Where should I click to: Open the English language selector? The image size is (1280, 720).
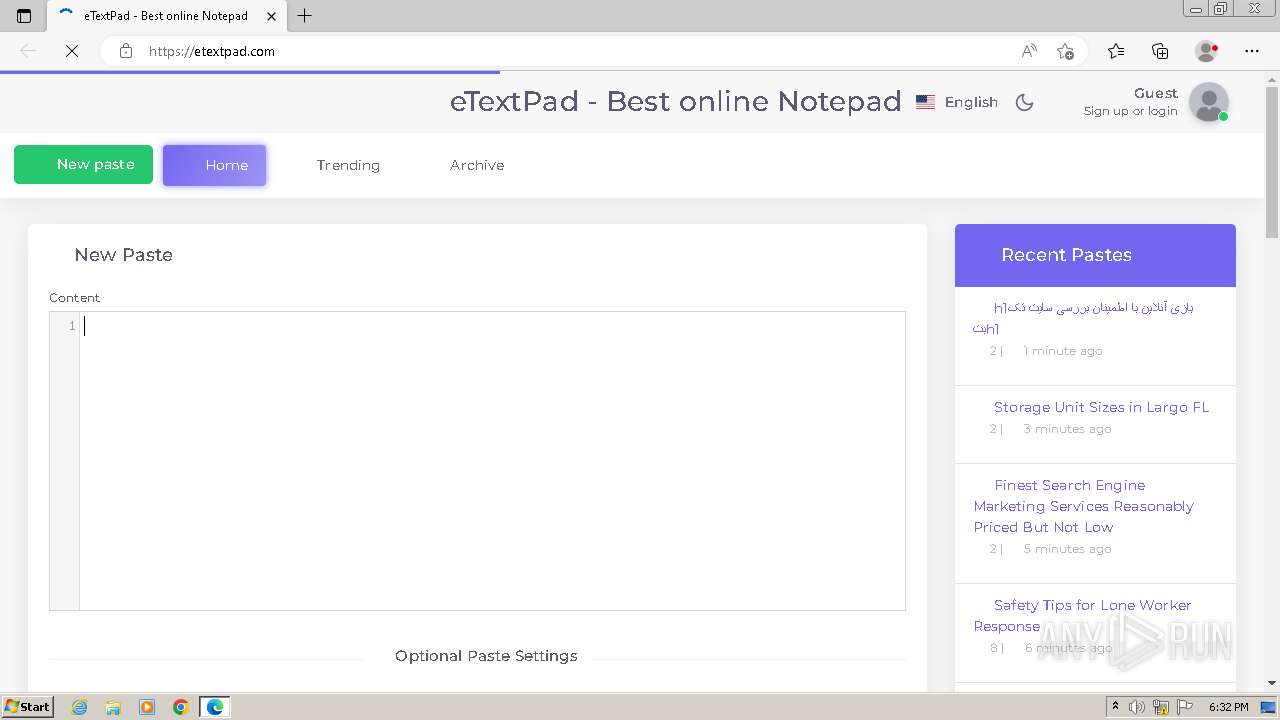click(957, 102)
